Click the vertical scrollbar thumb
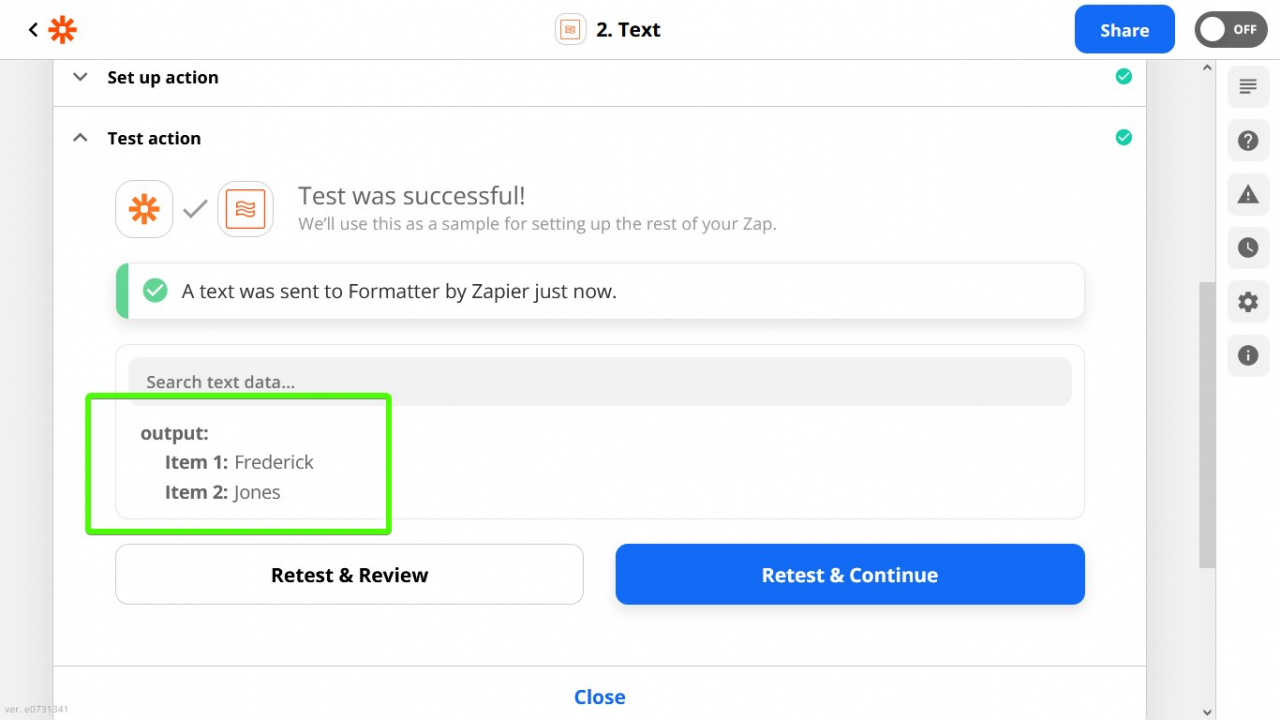This screenshot has width=1280, height=720. click(1207, 425)
